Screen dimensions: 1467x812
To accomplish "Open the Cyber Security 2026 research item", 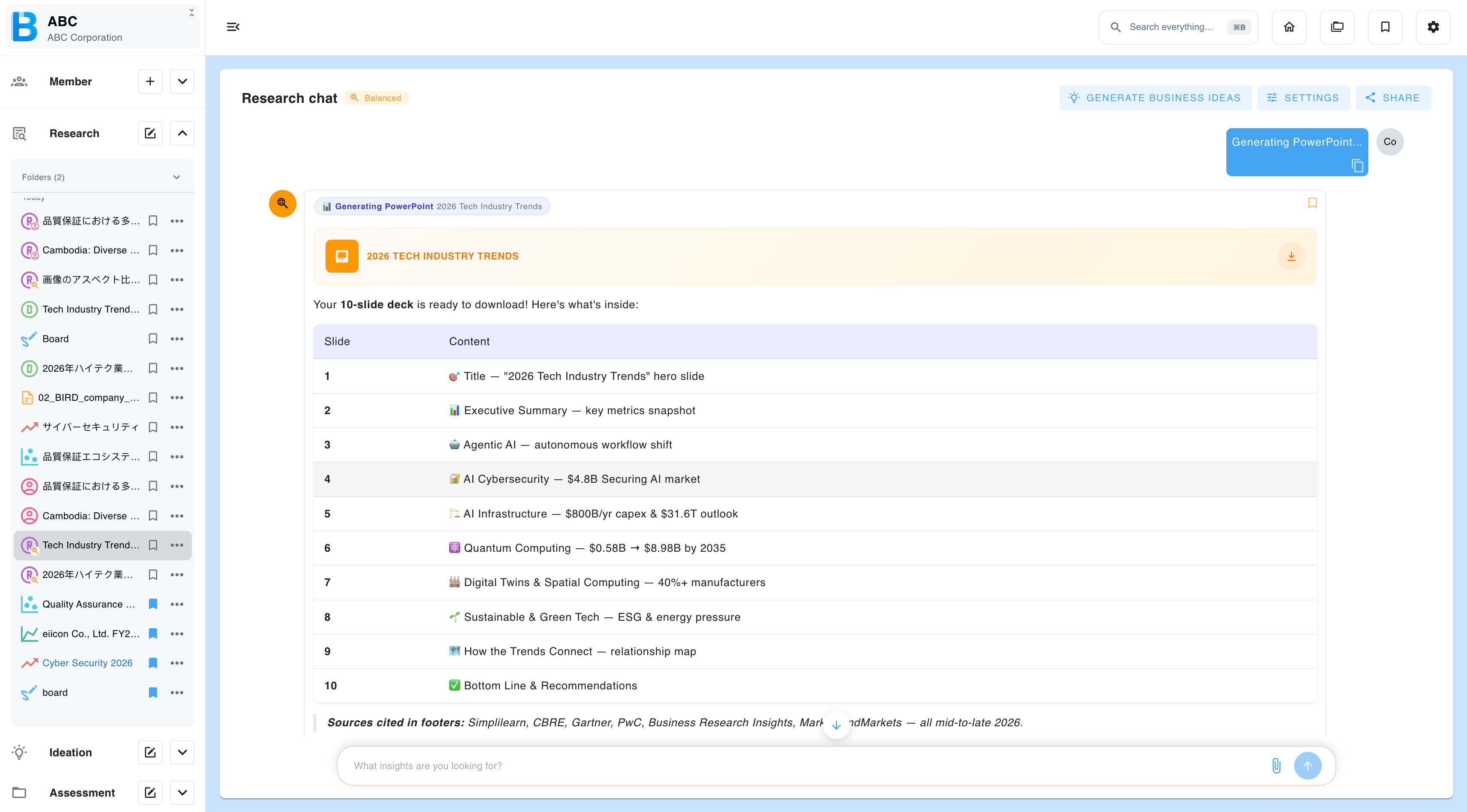I will (x=87, y=663).
